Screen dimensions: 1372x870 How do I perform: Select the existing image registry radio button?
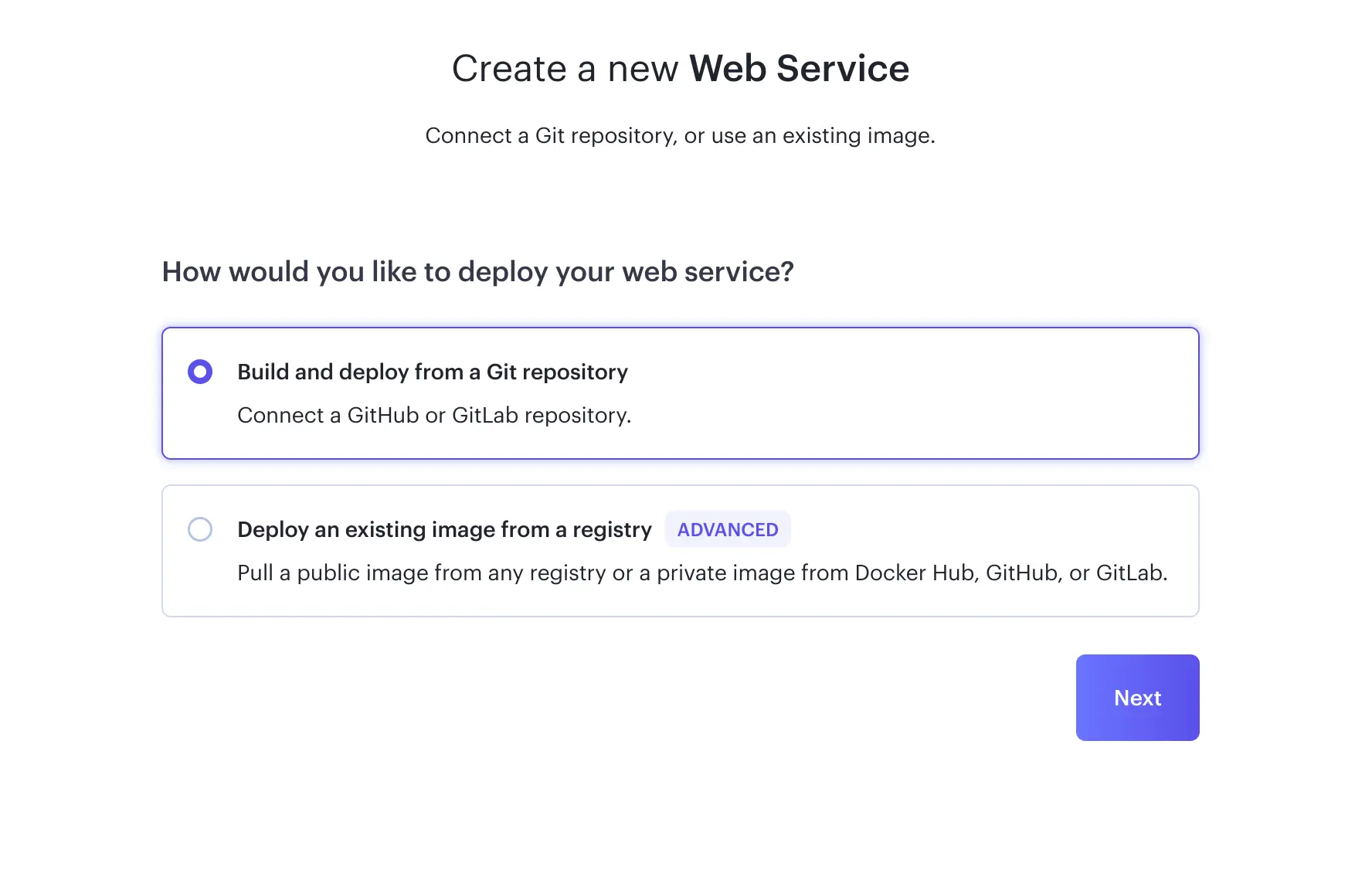(x=200, y=529)
